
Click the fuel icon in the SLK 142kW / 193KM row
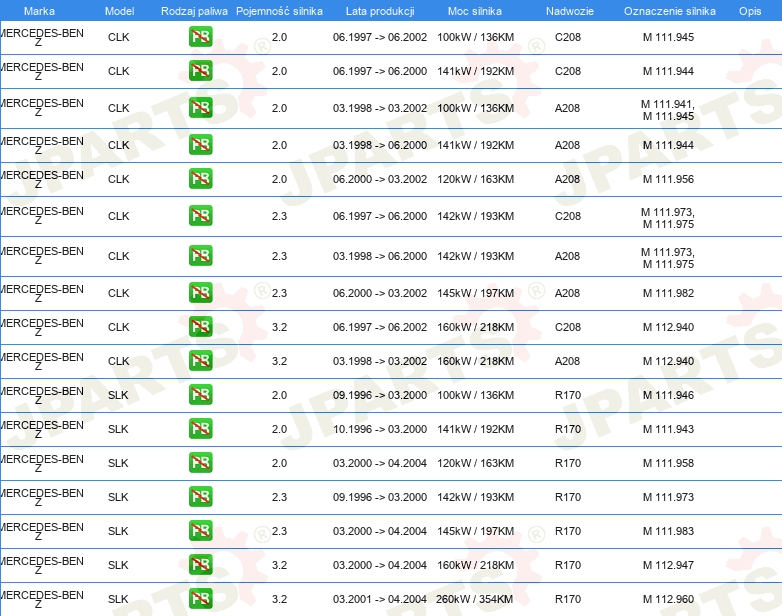coord(200,496)
